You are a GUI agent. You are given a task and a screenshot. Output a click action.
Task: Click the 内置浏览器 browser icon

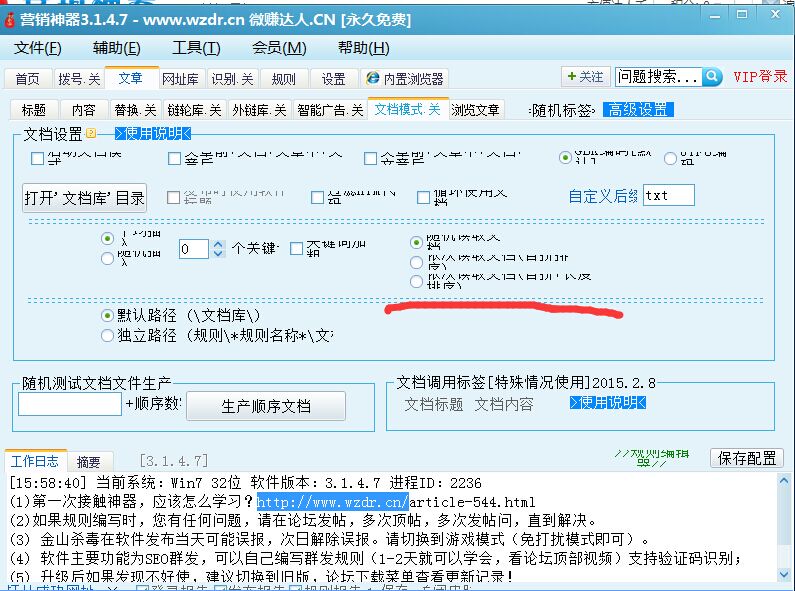(x=372, y=79)
